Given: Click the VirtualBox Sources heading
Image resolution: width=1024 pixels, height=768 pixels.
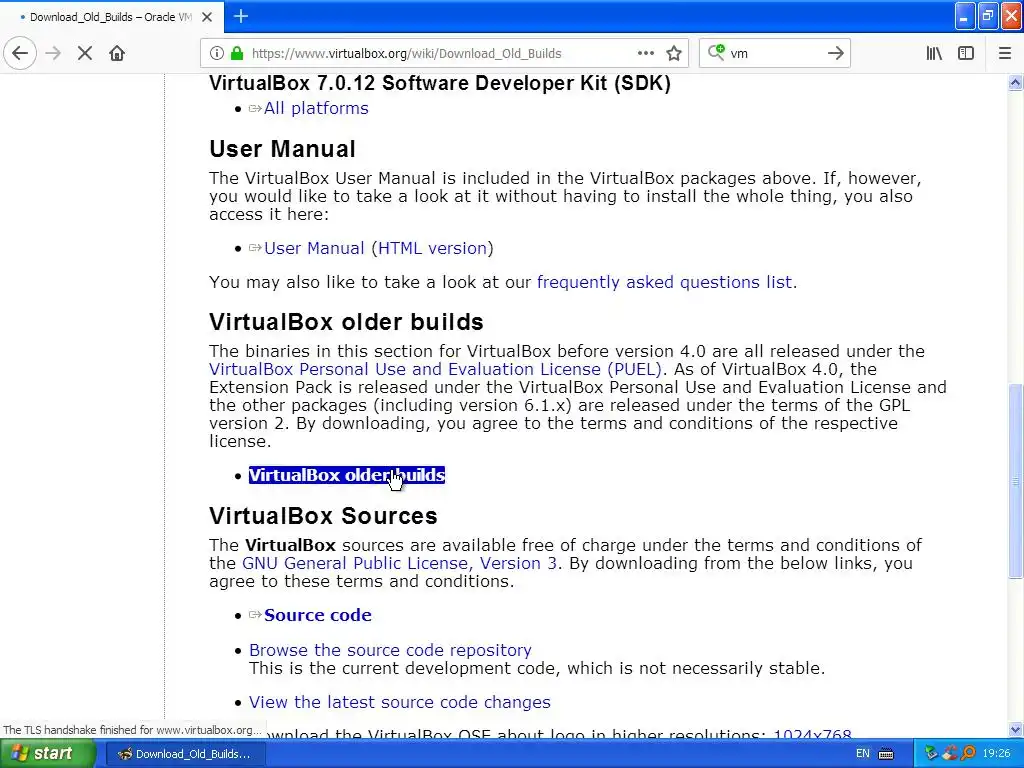Looking at the screenshot, I should coord(323,516).
